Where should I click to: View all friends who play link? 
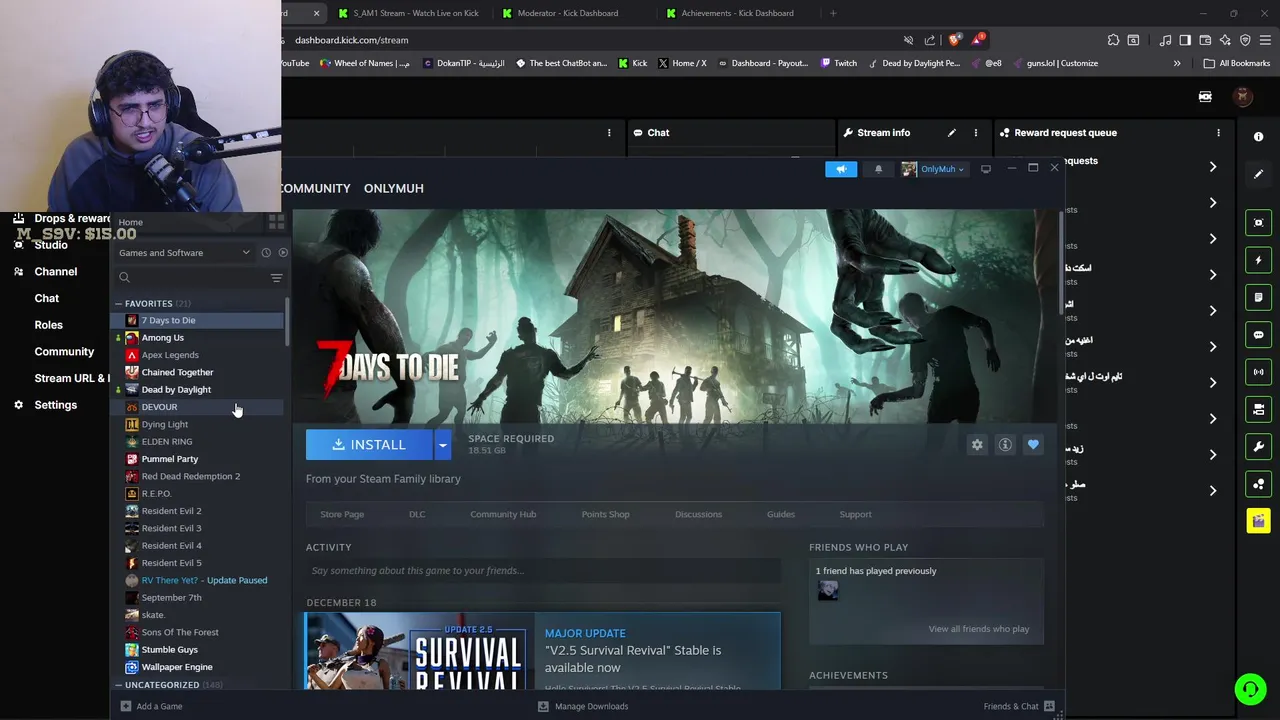click(x=978, y=629)
